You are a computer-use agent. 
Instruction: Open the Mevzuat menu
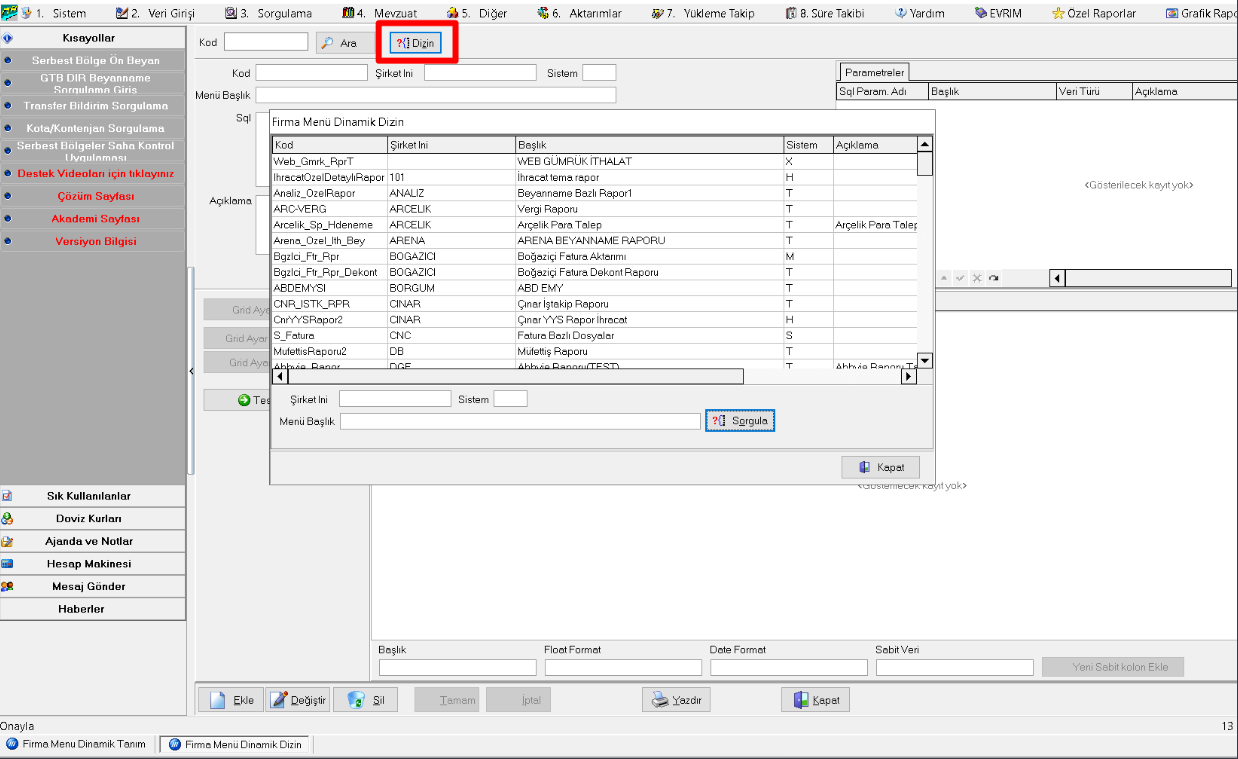tap(385, 13)
